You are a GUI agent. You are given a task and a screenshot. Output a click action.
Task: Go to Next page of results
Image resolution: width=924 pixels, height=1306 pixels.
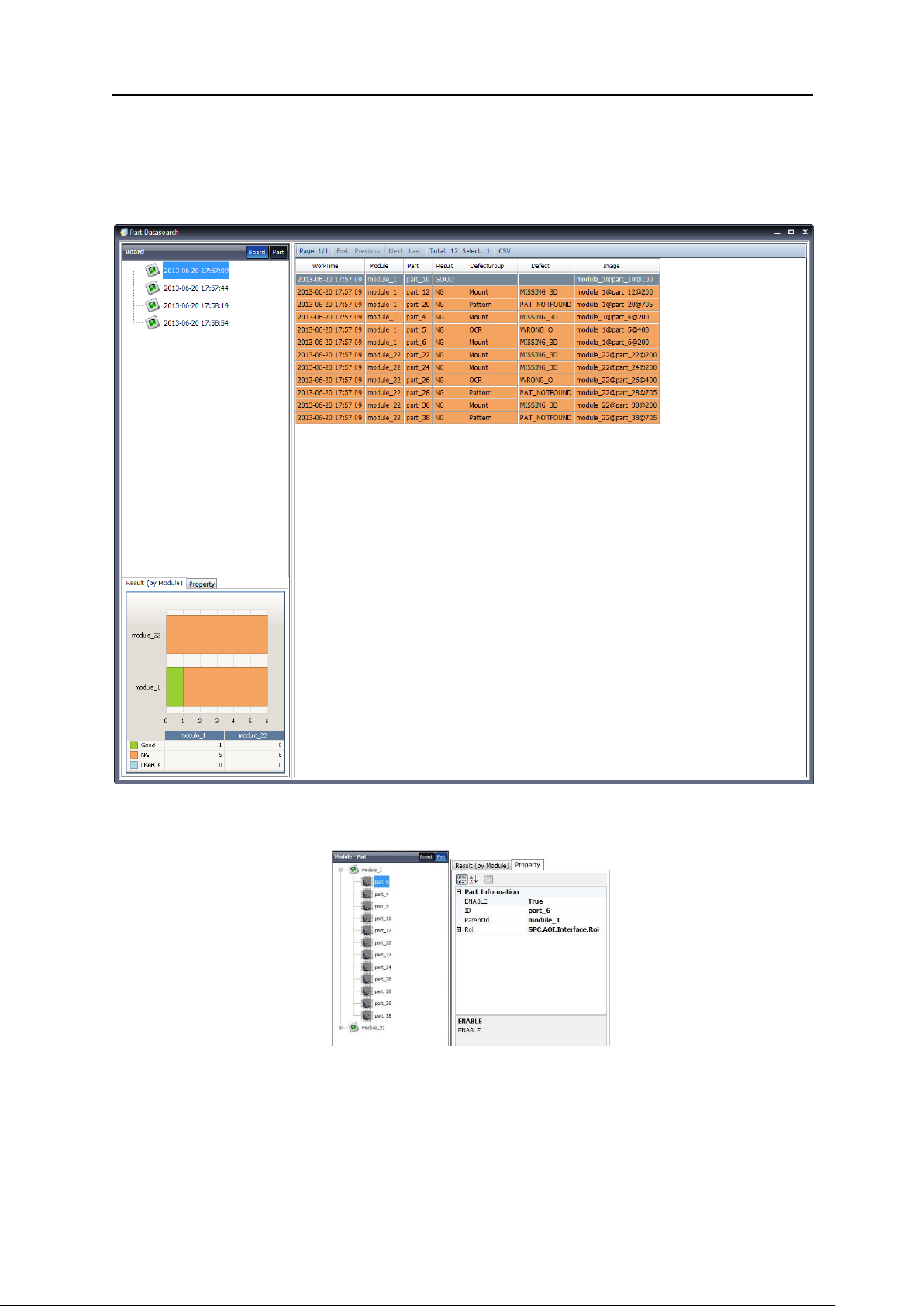[395, 251]
